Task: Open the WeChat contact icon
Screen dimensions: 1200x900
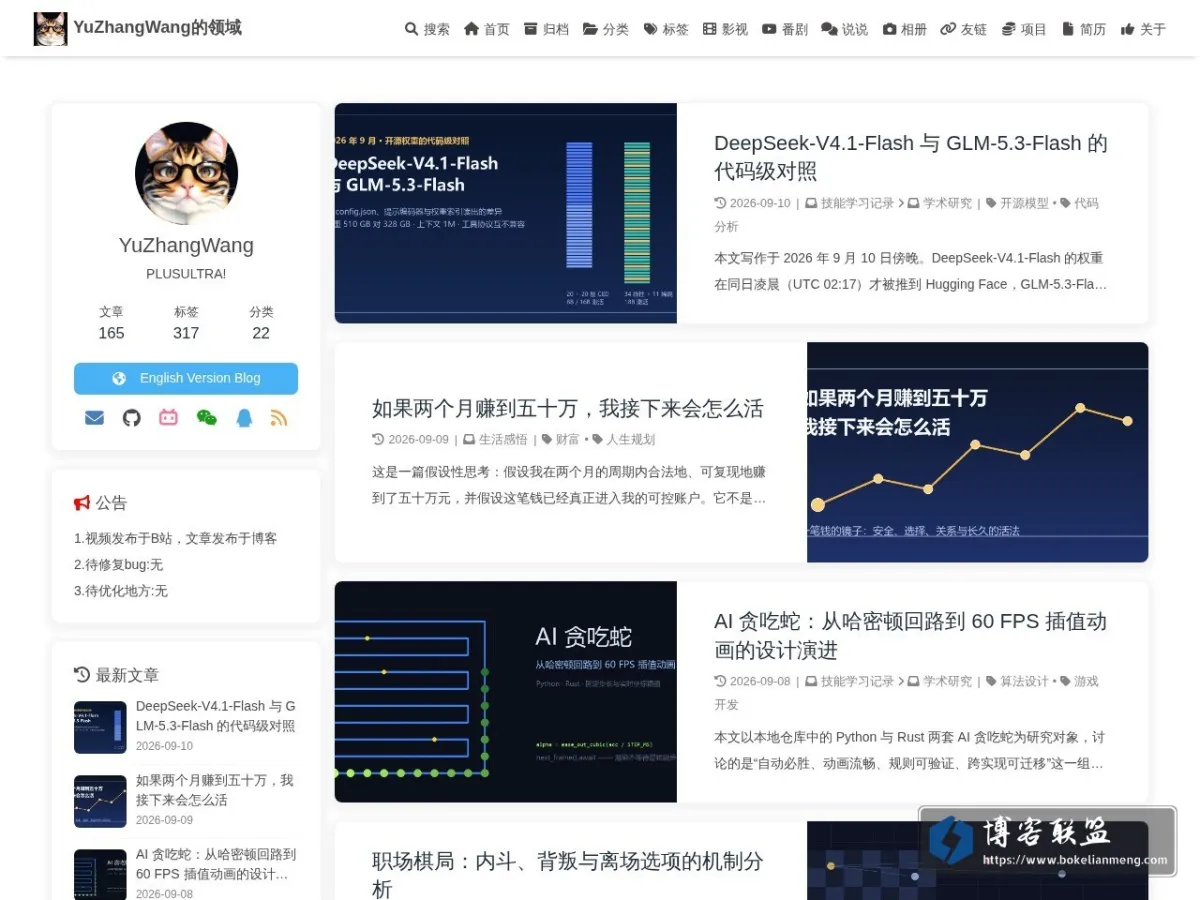Action: click(206, 418)
